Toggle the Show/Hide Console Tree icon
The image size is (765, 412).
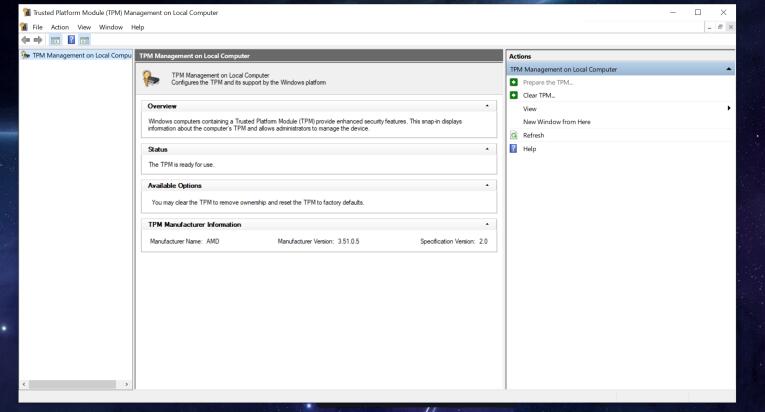pos(56,40)
